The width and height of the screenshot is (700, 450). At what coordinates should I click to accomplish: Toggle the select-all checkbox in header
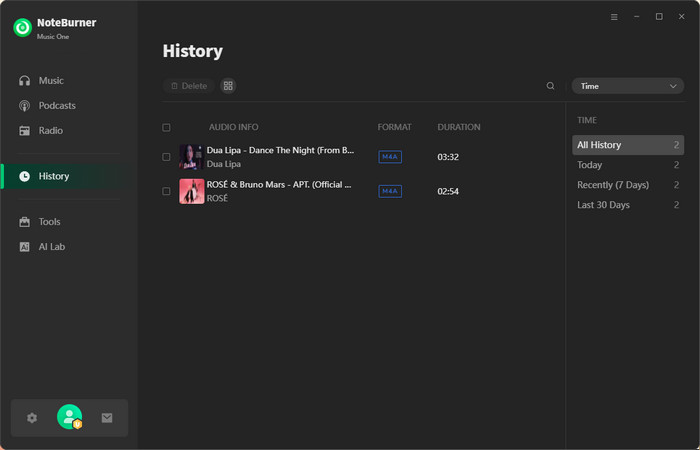click(x=166, y=128)
